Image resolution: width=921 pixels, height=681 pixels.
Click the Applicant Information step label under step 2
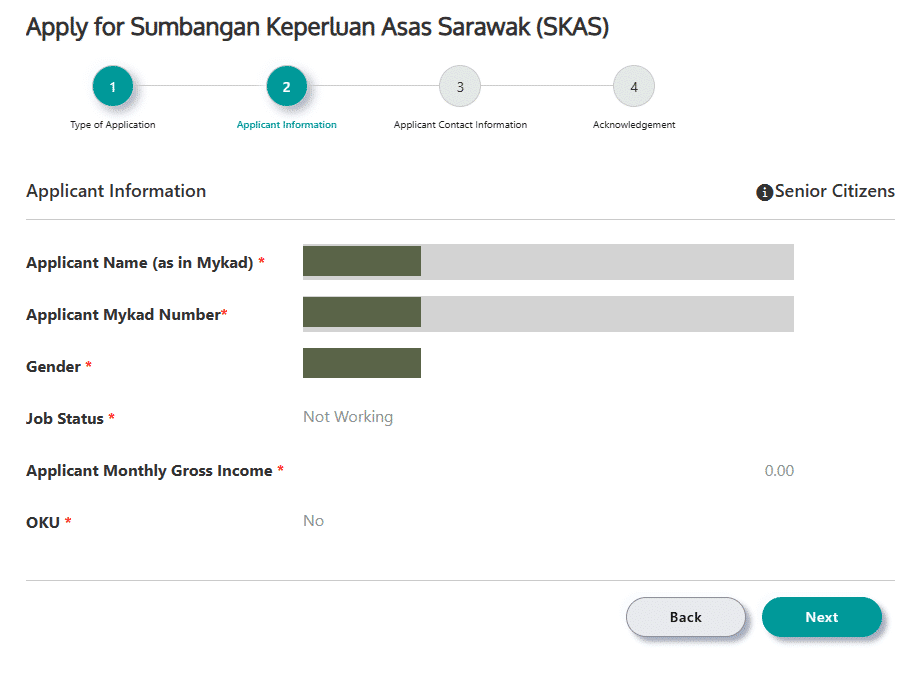[x=286, y=125]
